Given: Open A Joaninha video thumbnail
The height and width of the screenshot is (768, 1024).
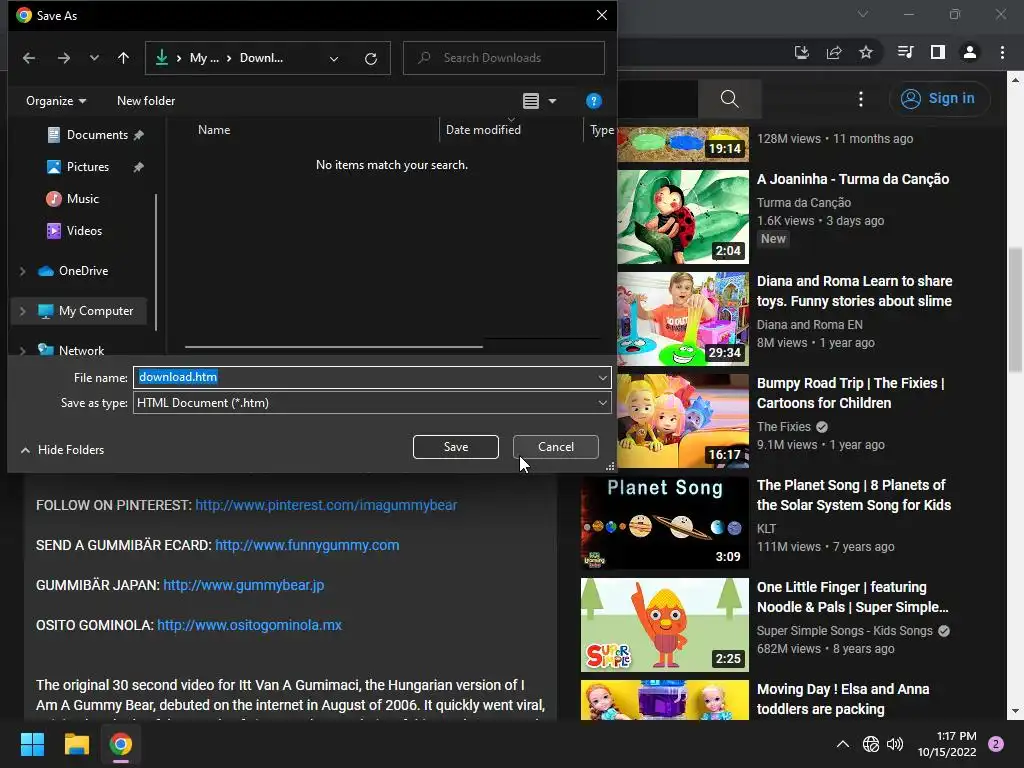Looking at the screenshot, I should (683, 217).
